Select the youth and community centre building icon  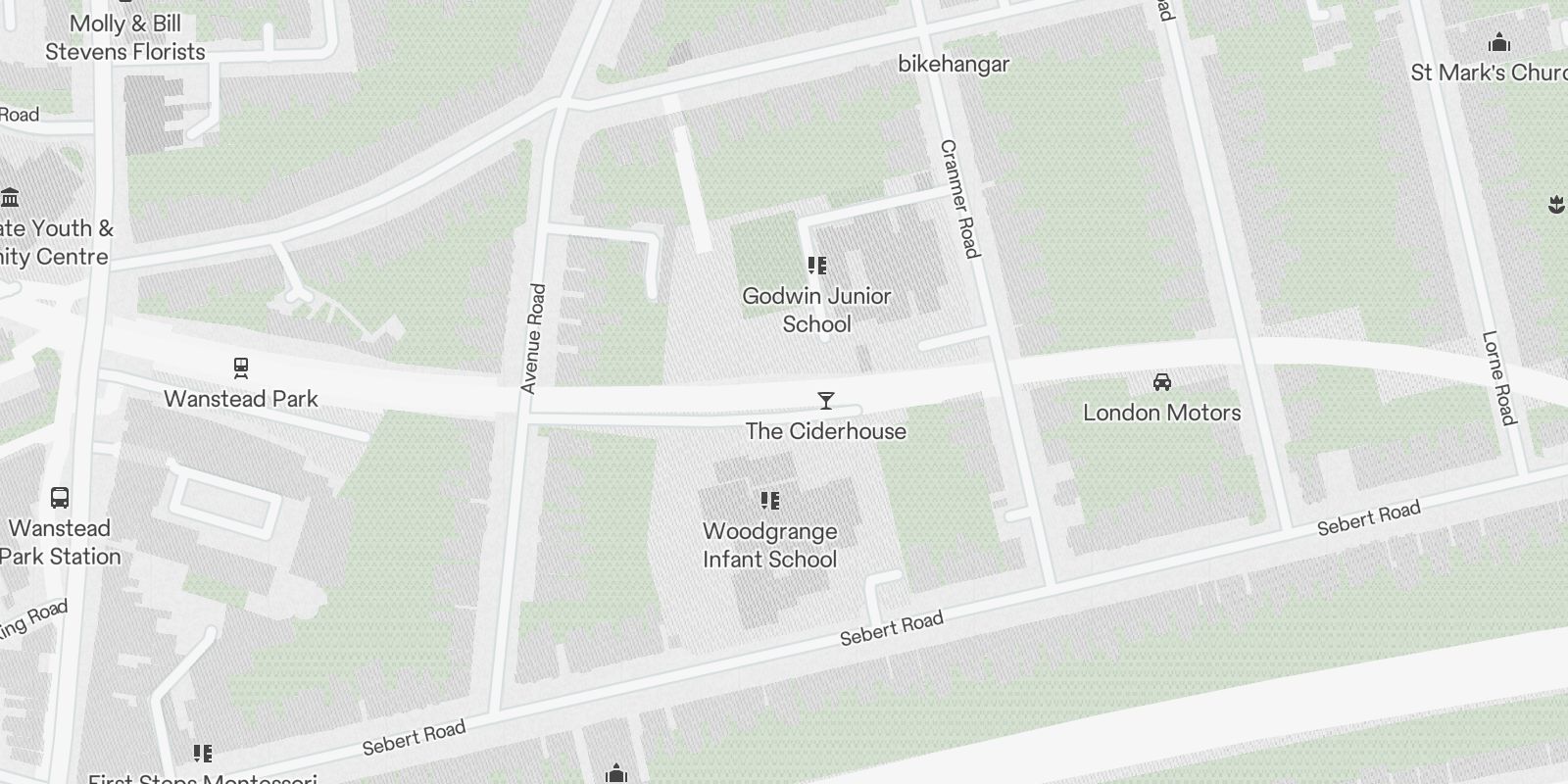pyautogui.click(x=11, y=198)
